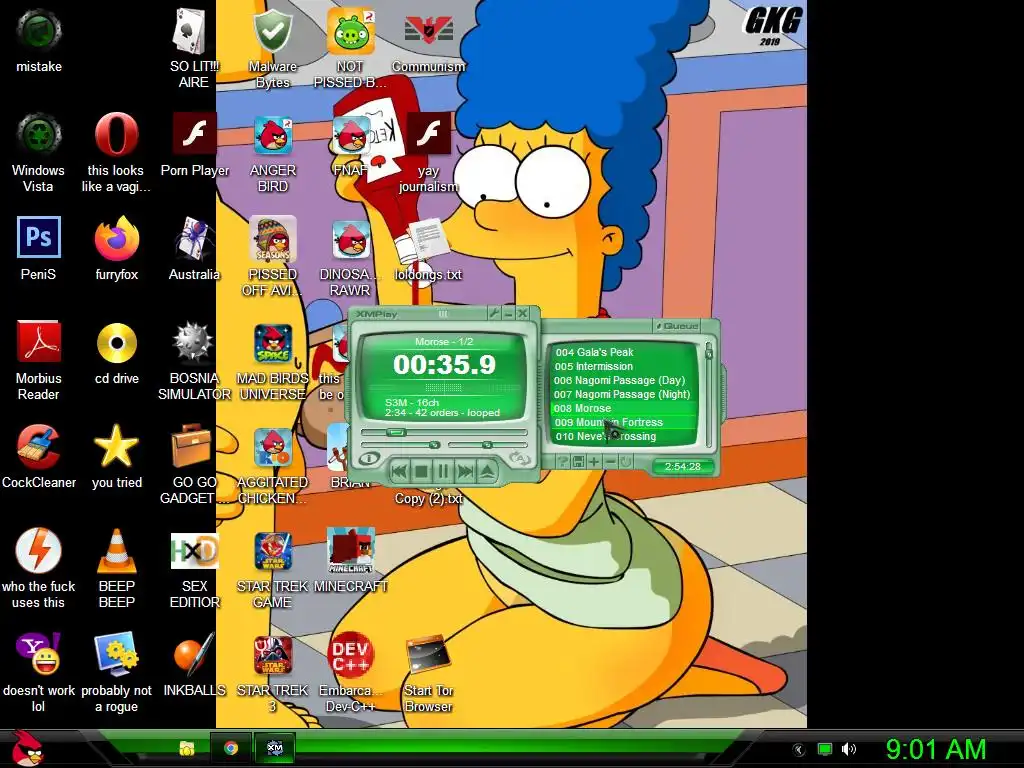Open the 'GO GO GADGET...' briefcase icon

click(x=194, y=464)
